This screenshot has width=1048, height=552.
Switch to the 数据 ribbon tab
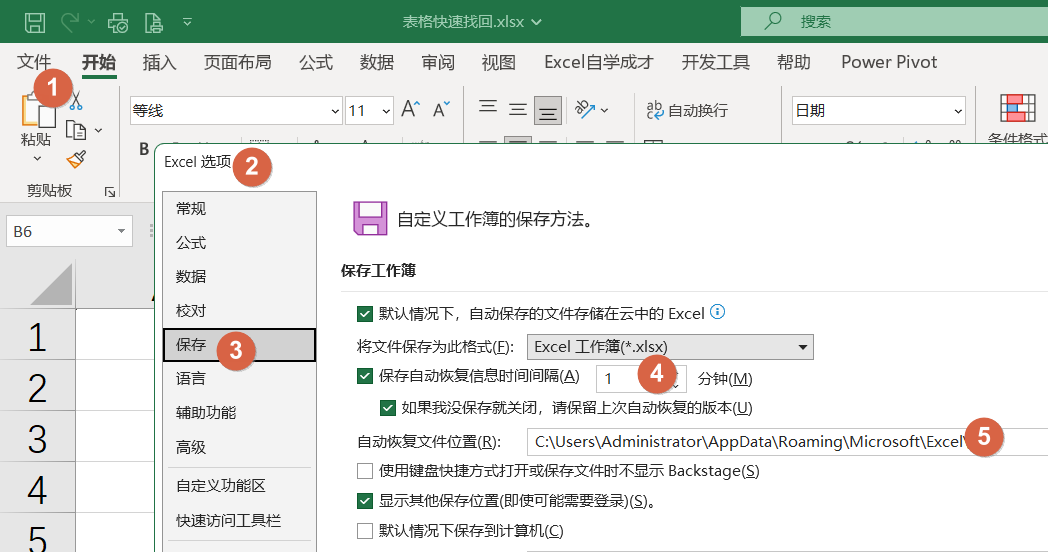tap(376, 62)
